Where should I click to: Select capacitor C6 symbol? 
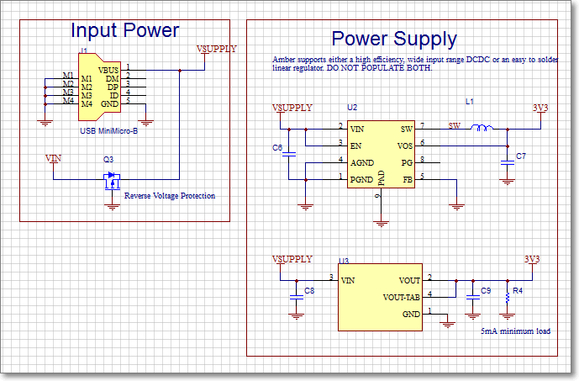click(289, 154)
